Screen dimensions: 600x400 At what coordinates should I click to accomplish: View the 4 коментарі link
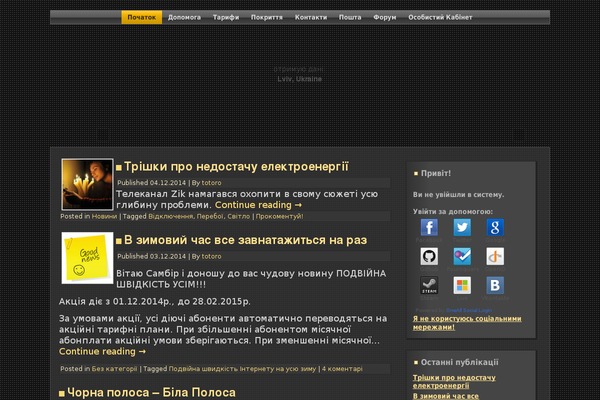pyautogui.click(x=342, y=369)
